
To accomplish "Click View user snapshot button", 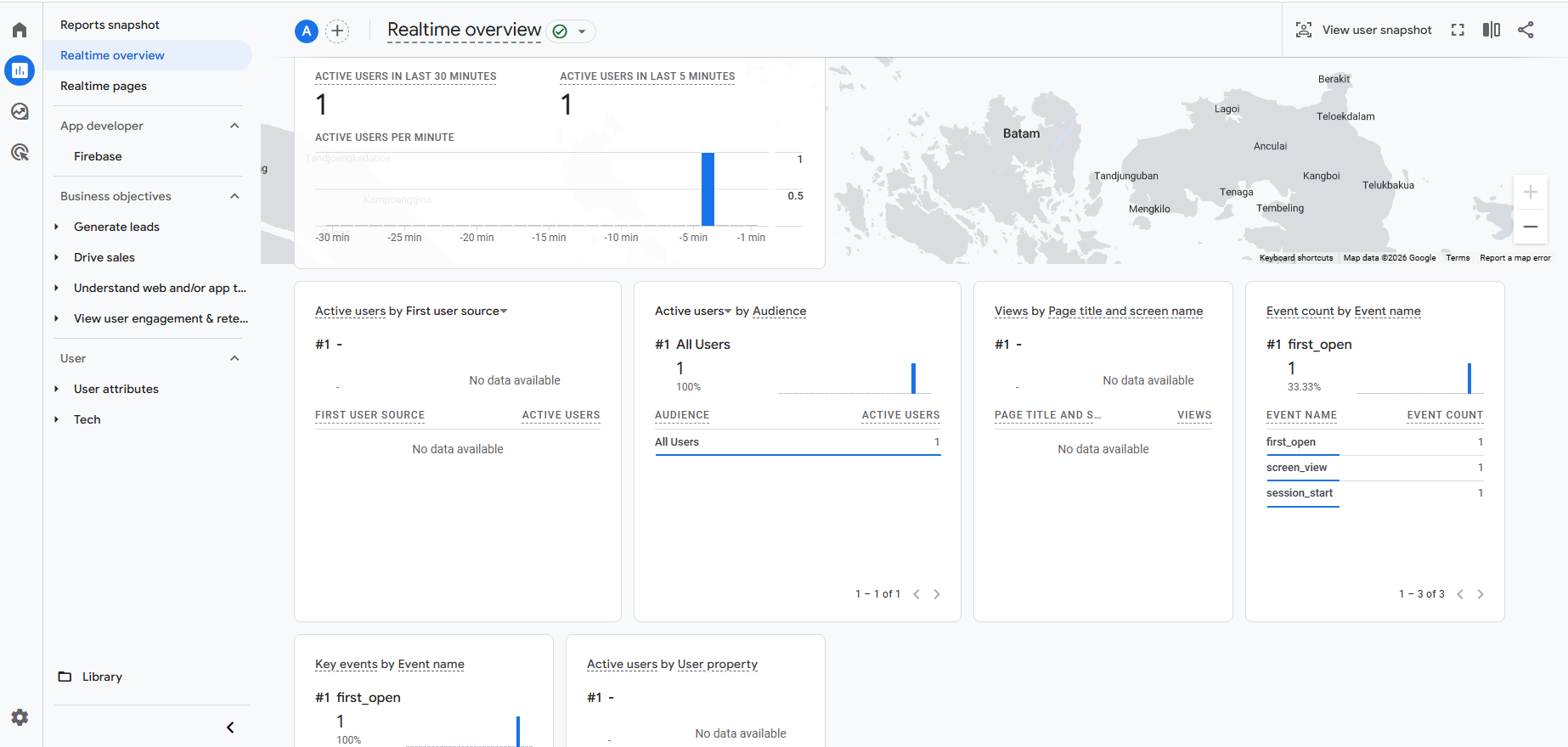I will coord(1364,30).
